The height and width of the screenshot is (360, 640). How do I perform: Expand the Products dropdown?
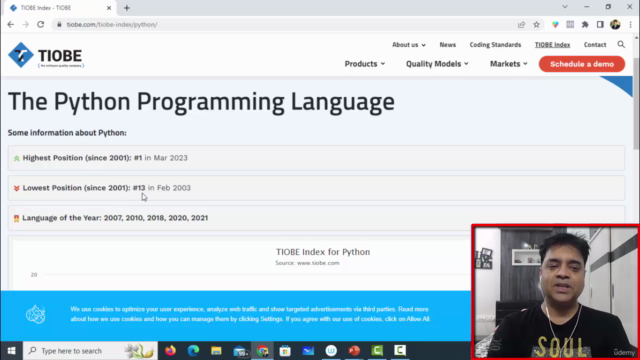[x=364, y=64]
